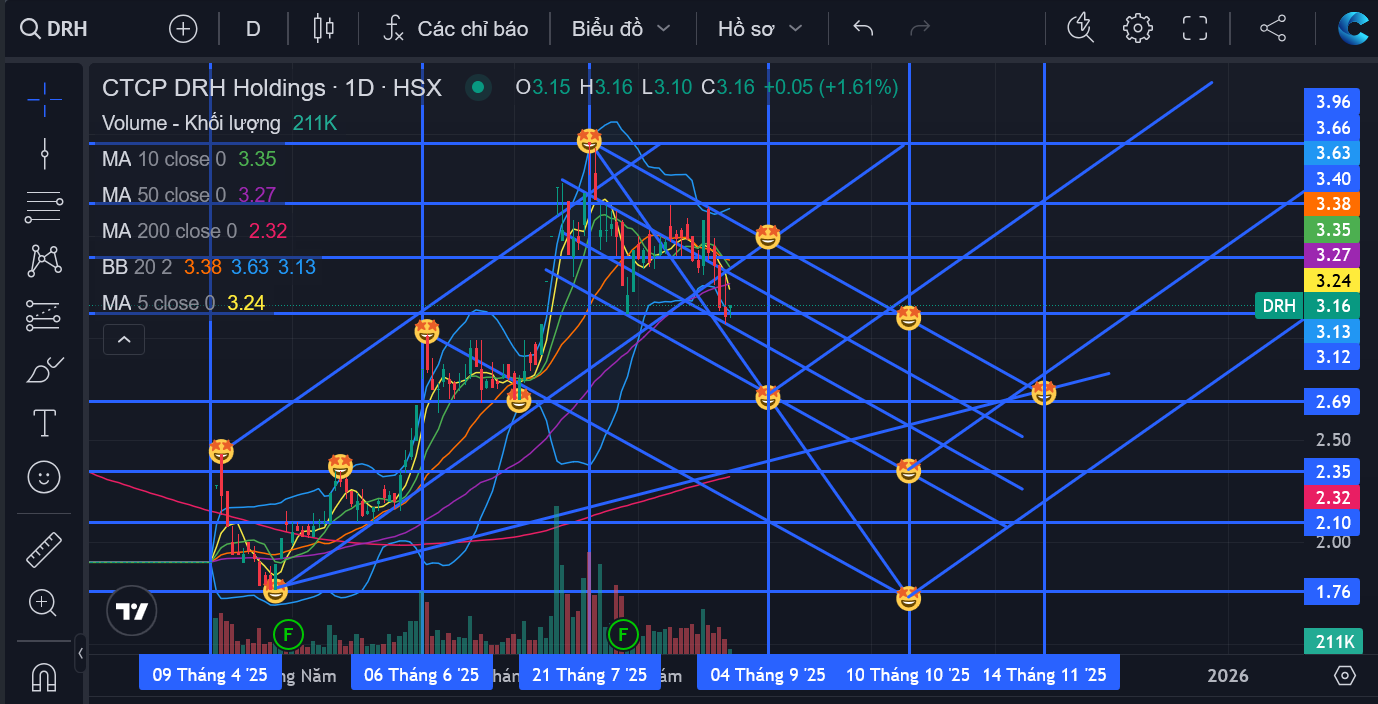Screen dimensions: 1378x704
Task: Open Các chỉ báo indicators menu
Action: click(x=455, y=28)
